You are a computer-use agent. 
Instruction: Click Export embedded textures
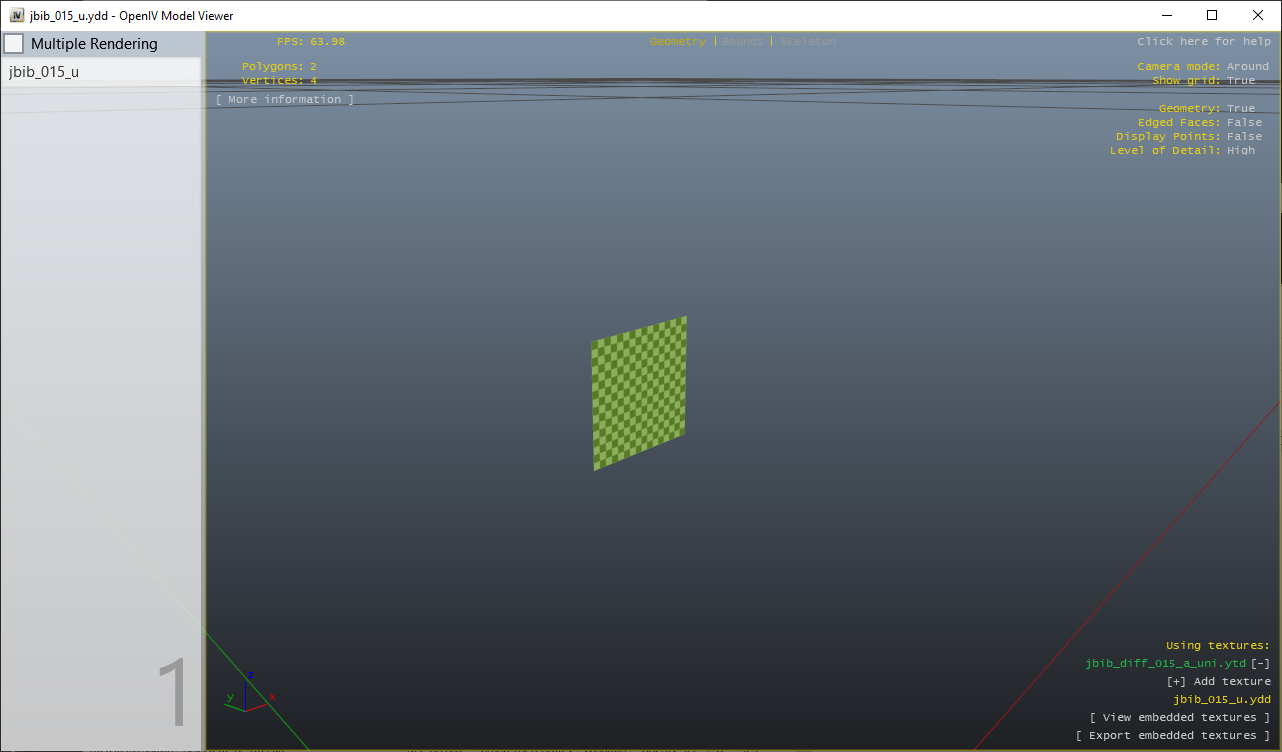[x=1175, y=735]
